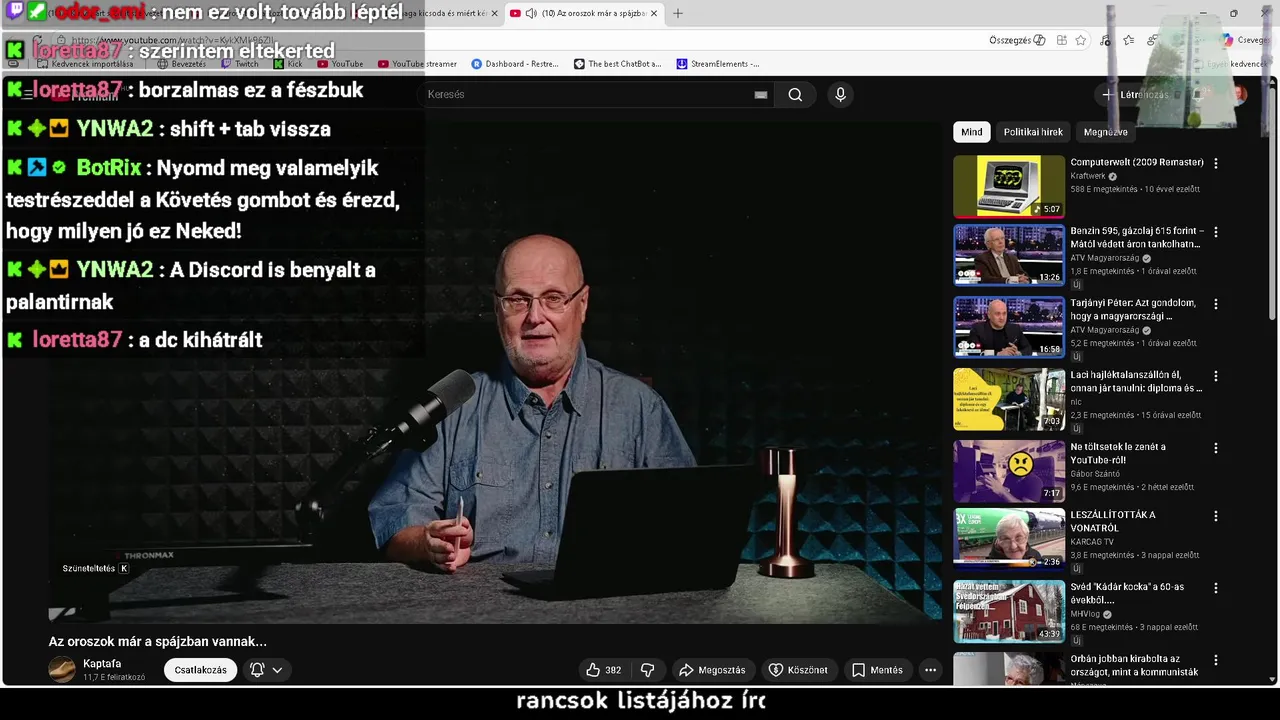Viewport: 1280px width, 720px height.
Task: Open options menu for Benzin 595 video
Action: [1216, 232]
